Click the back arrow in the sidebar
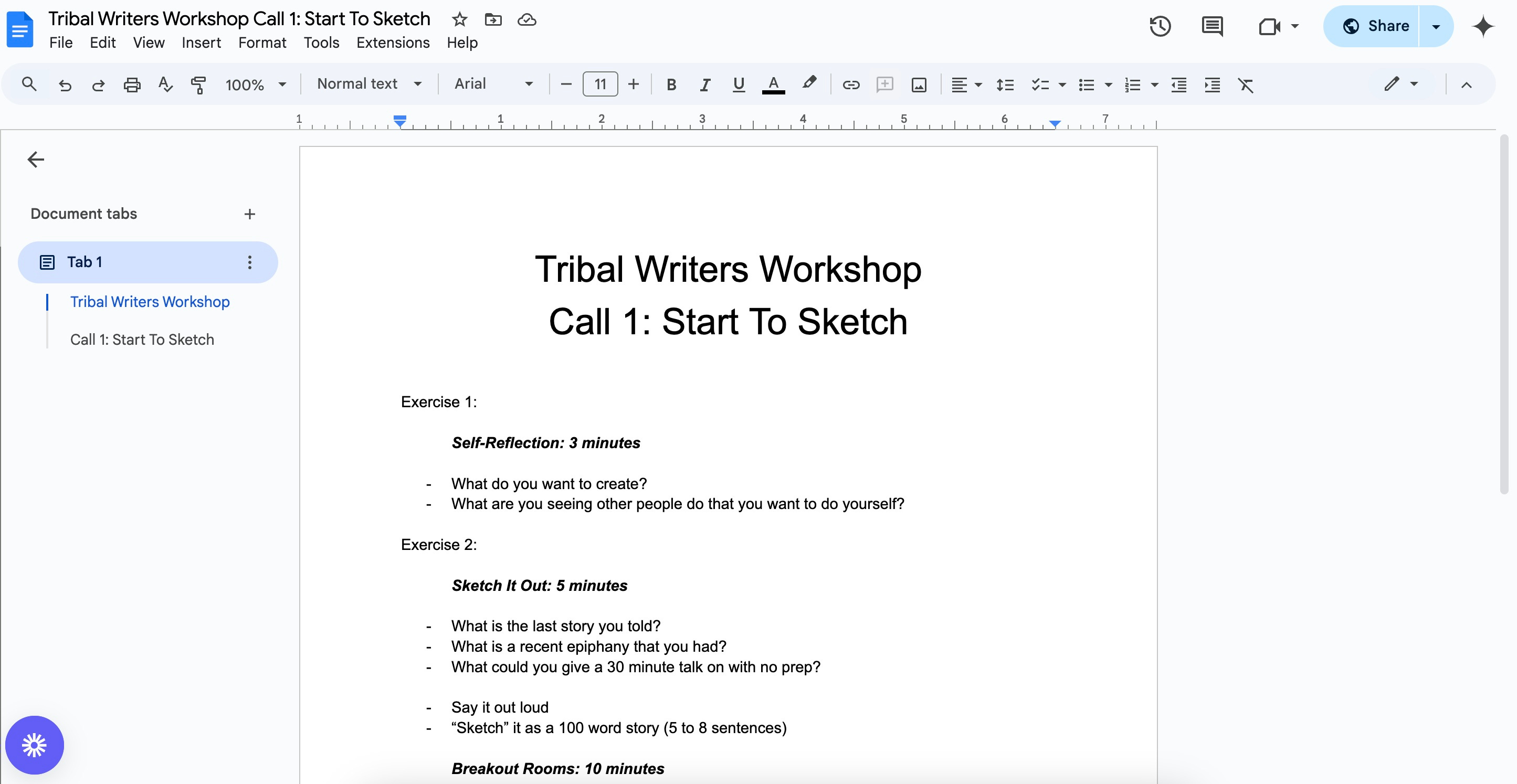This screenshot has height=784, width=1517. [x=36, y=160]
